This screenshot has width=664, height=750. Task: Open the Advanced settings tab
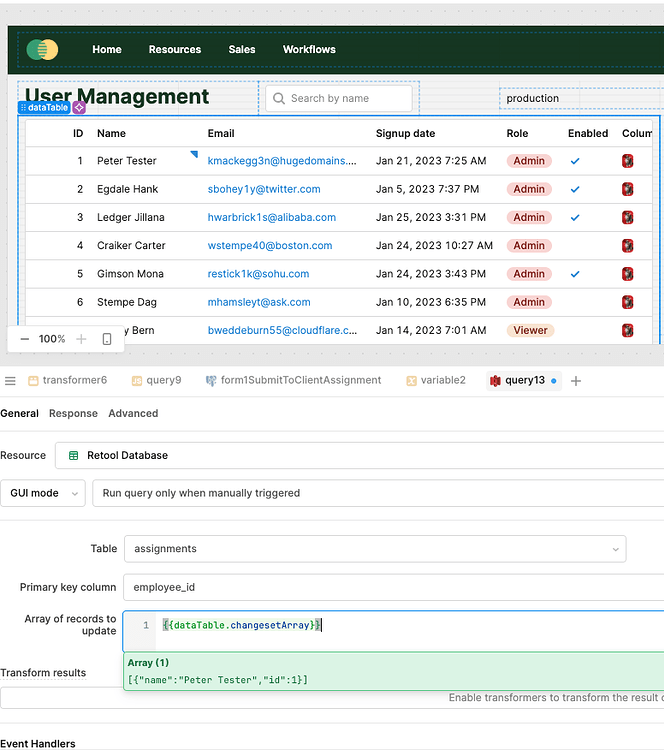(133, 413)
